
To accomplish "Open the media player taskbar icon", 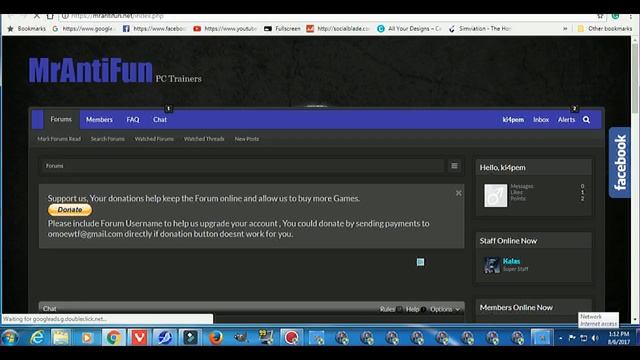I will pos(87,338).
